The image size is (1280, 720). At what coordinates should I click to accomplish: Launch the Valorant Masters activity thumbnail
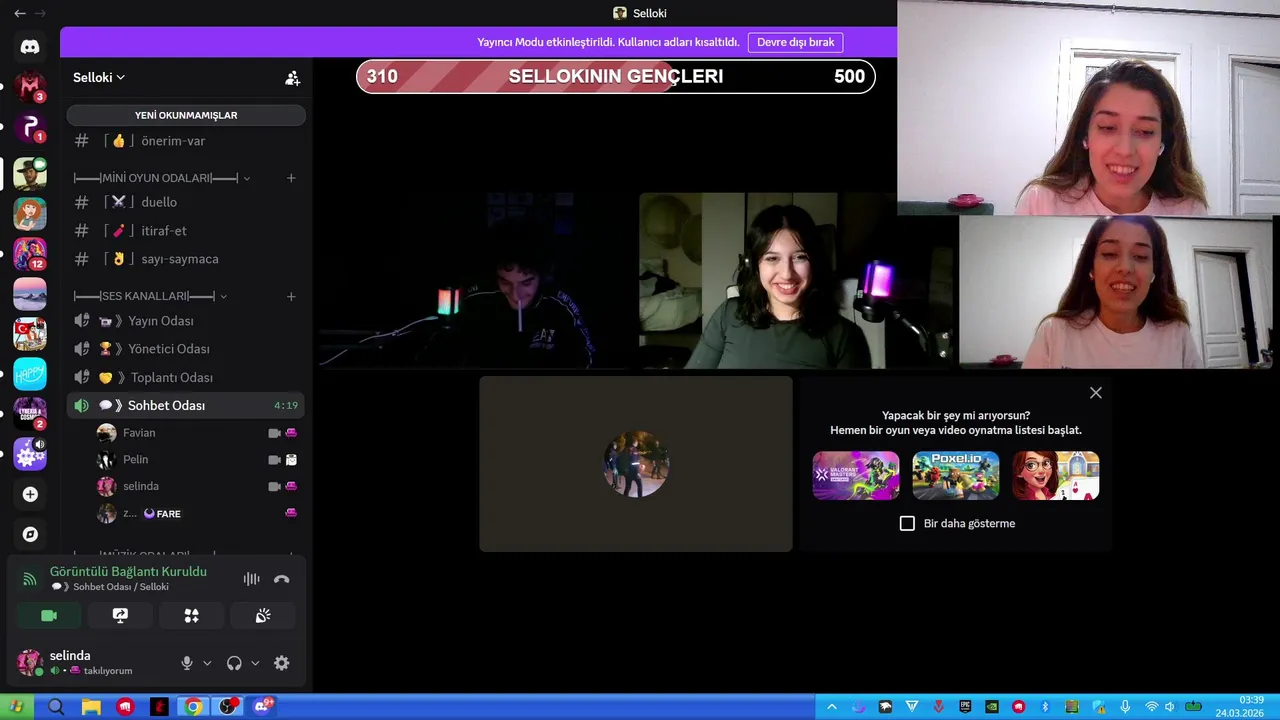point(856,475)
